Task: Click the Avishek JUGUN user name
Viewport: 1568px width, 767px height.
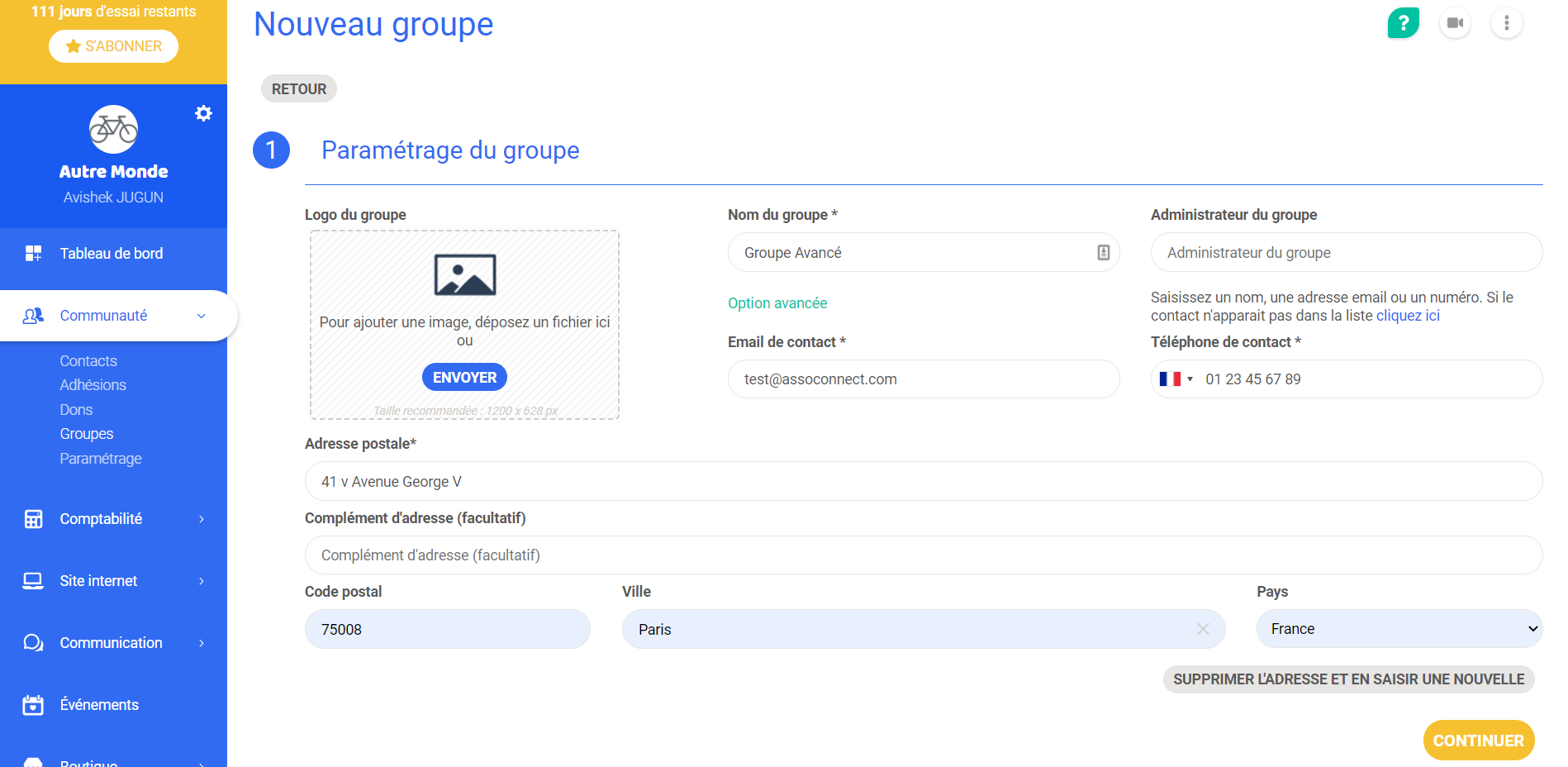Action: (x=113, y=198)
